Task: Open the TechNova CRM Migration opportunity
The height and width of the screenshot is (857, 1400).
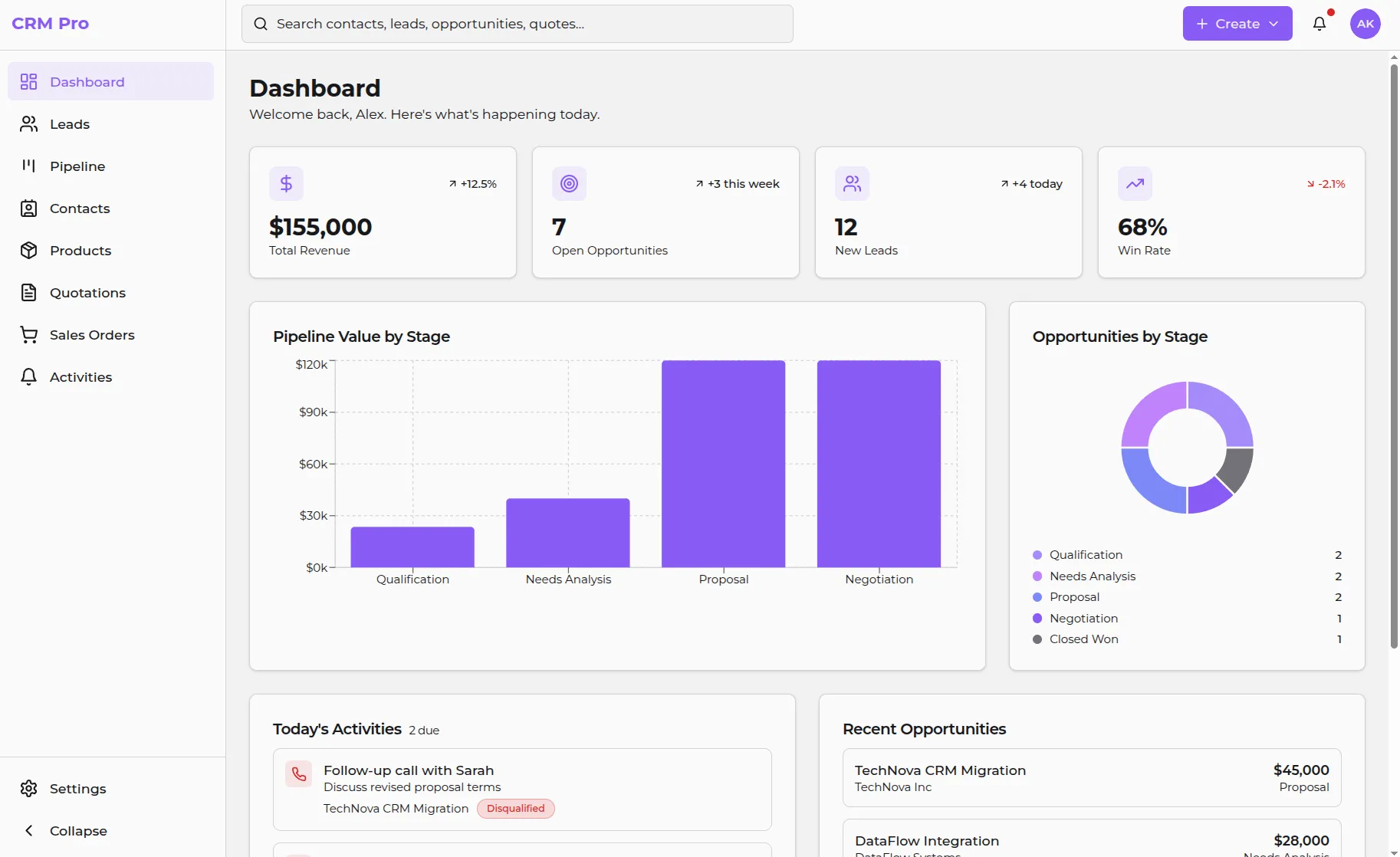Action: tap(1090, 777)
